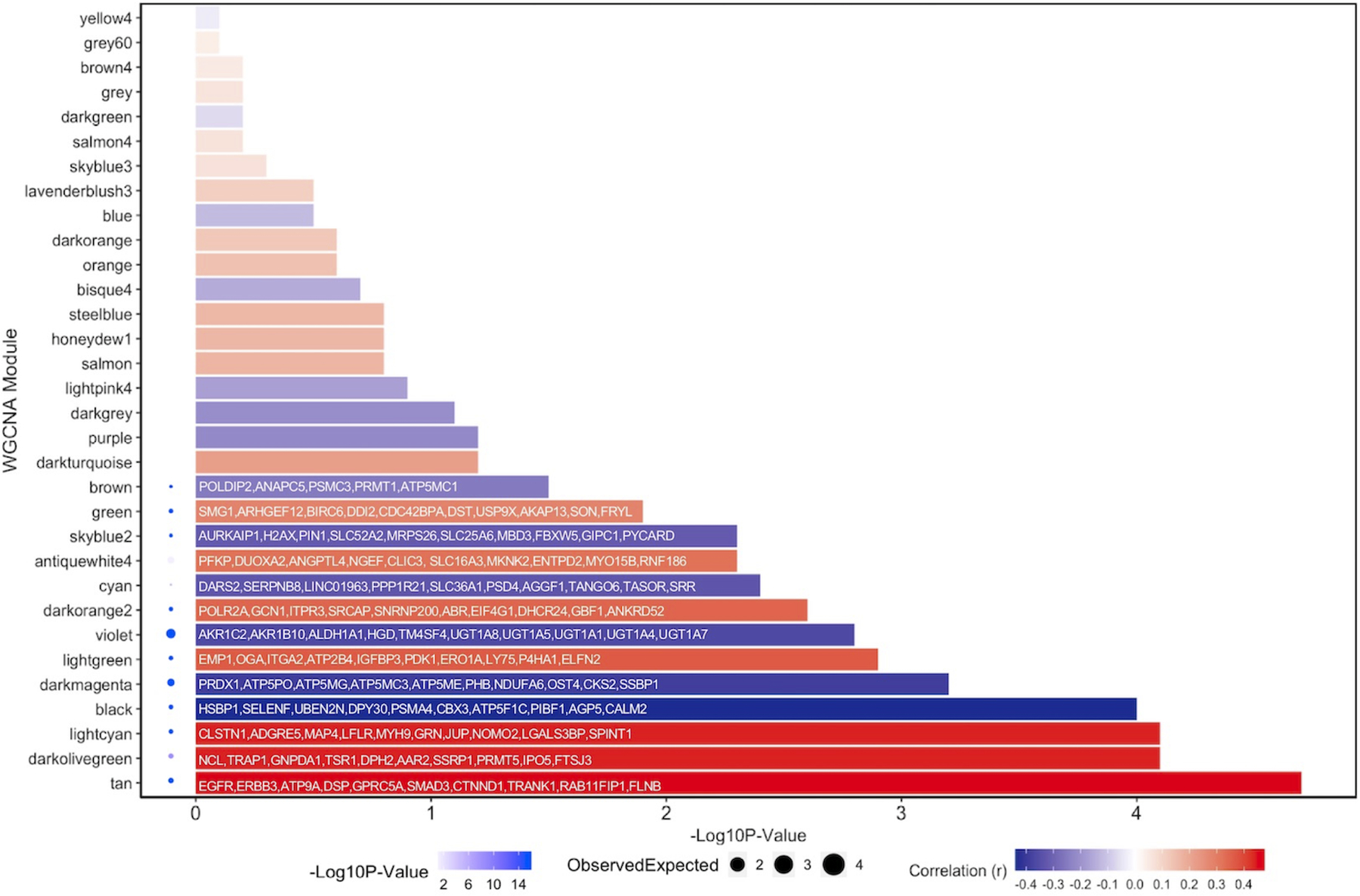Click the x-axis tick label 2
1360x896 pixels.
click(666, 814)
